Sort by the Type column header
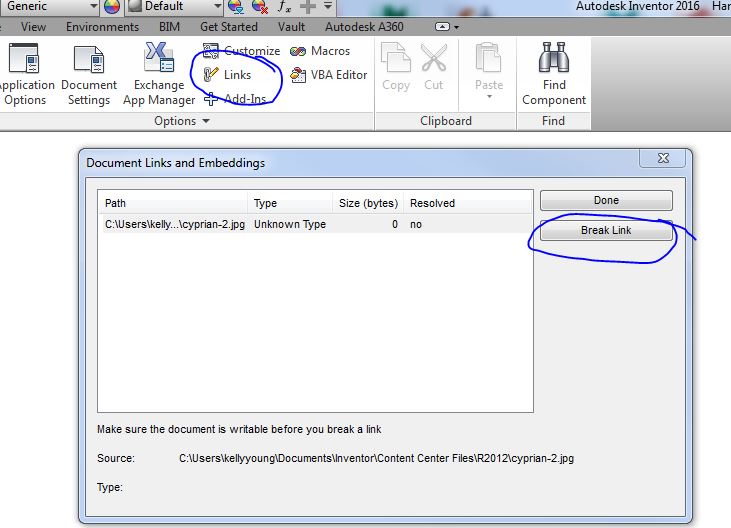731x528 pixels. click(290, 203)
